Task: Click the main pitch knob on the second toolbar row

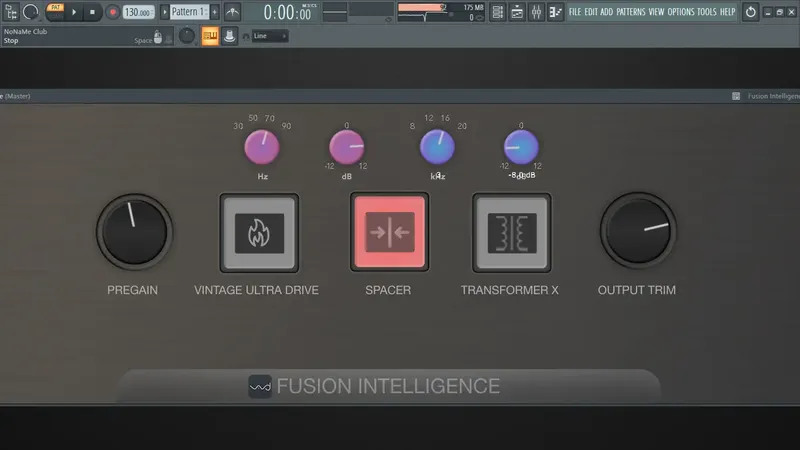Action: point(187,36)
